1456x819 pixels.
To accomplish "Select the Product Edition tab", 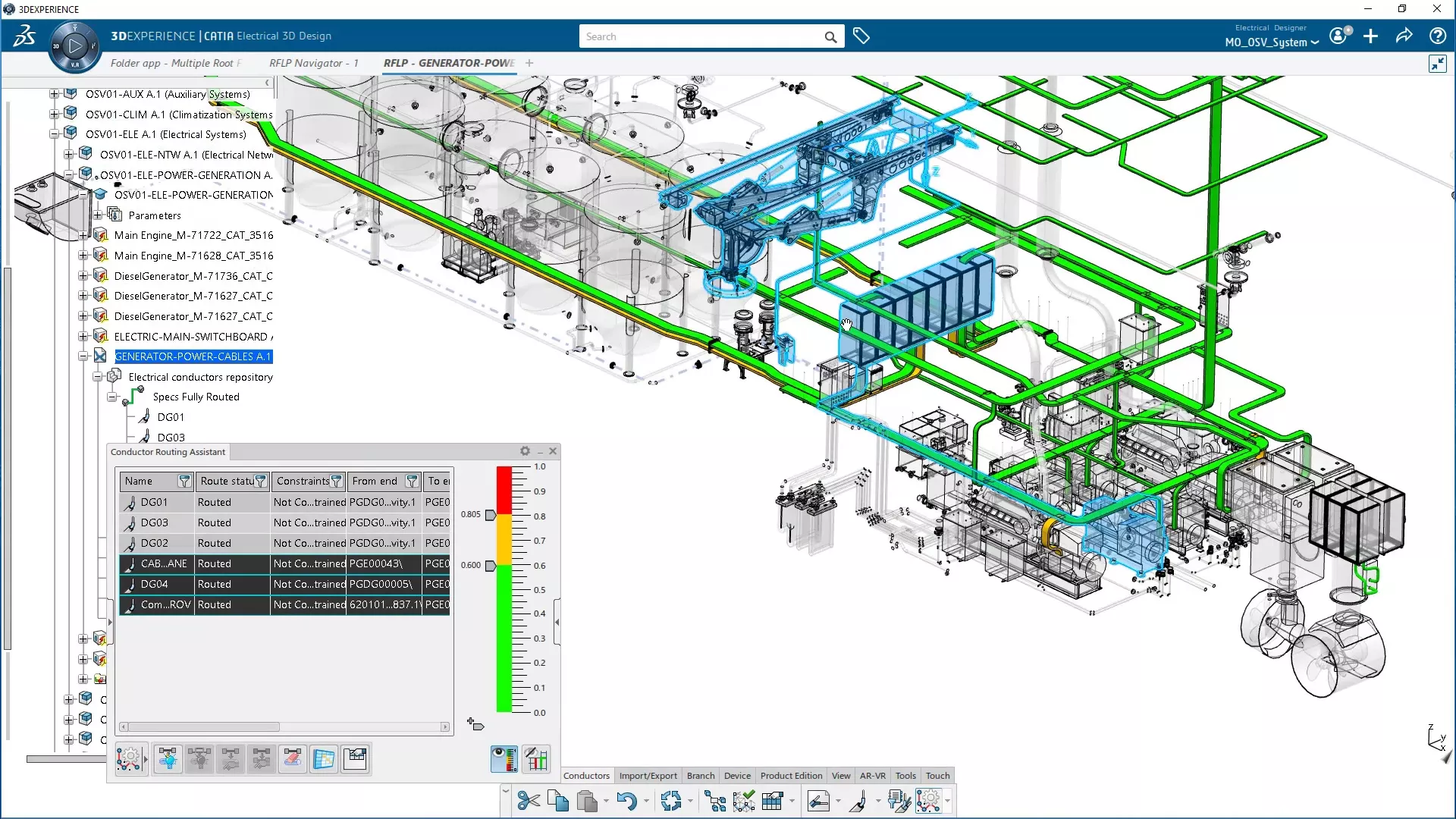I will tap(791, 775).
